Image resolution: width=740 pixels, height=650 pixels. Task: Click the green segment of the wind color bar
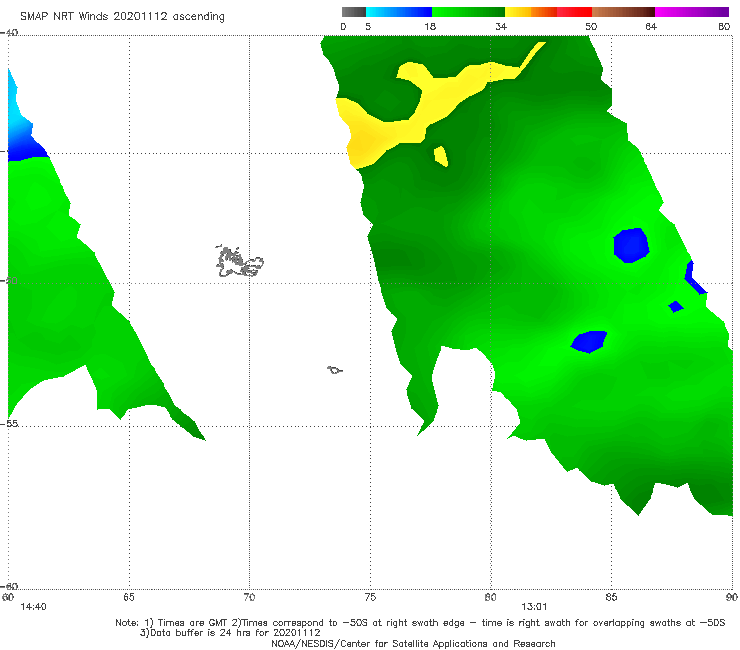pyautogui.click(x=468, y=12)
